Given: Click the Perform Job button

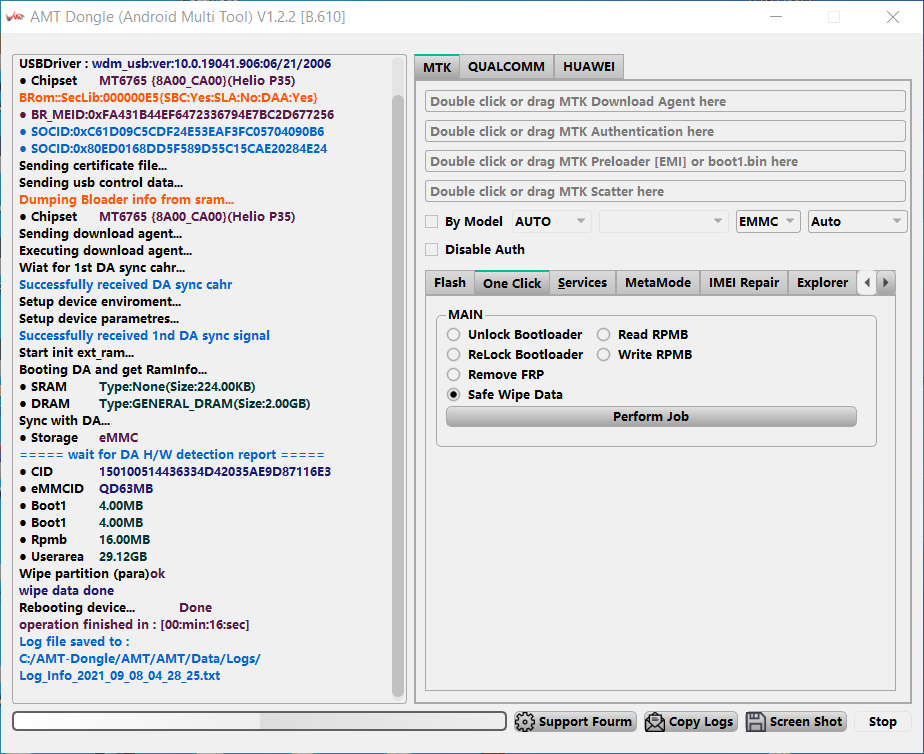Looking at the screenshot, I should coord(651,416).
